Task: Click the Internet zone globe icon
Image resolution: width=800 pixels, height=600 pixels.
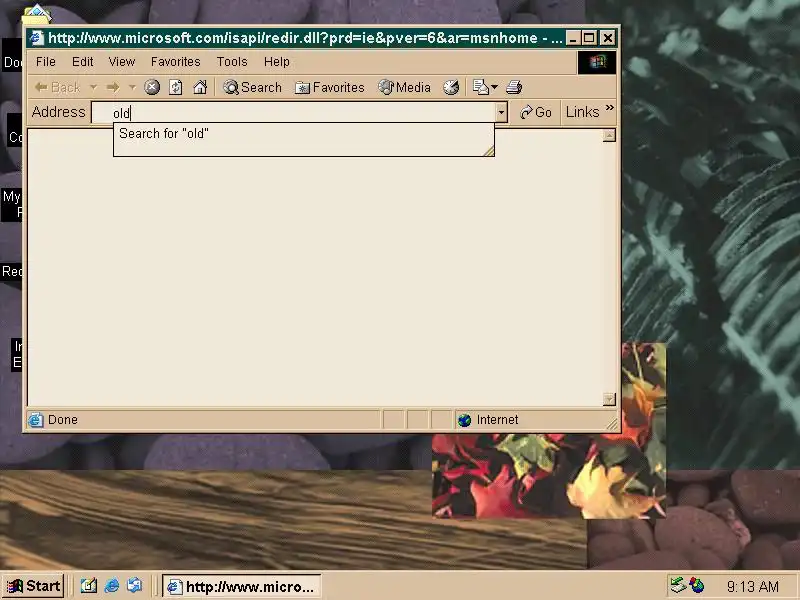Action: pos(464,420)
